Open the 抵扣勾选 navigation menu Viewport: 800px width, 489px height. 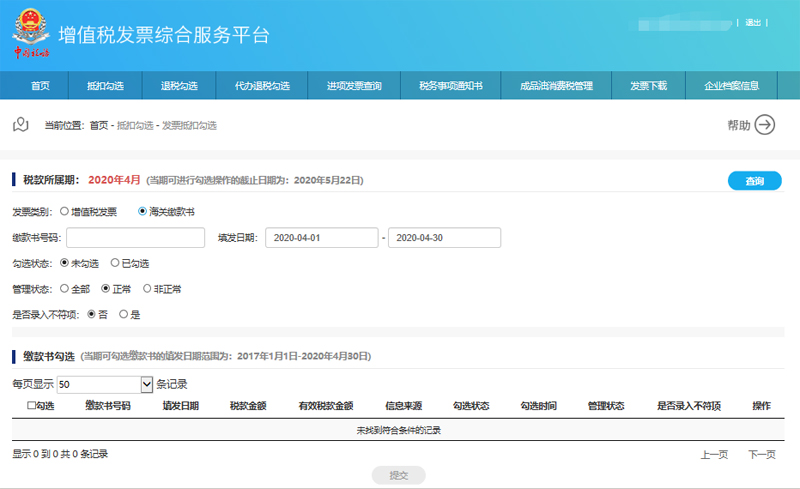tap(104, 86)
